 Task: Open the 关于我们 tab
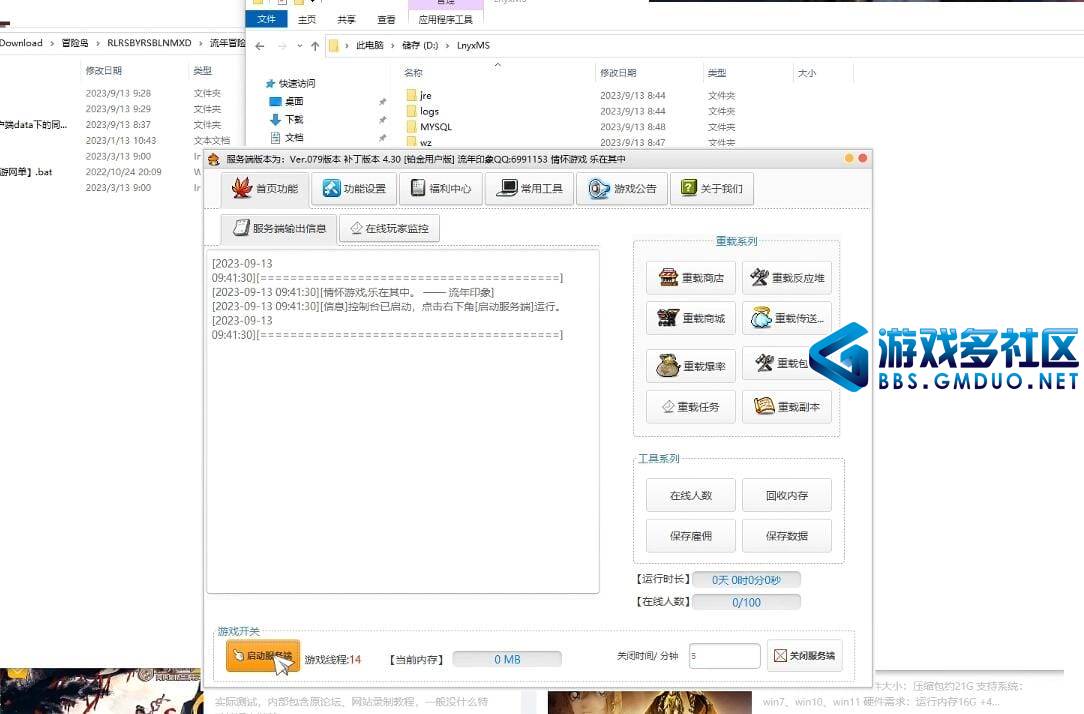click(x=711, y=188)
